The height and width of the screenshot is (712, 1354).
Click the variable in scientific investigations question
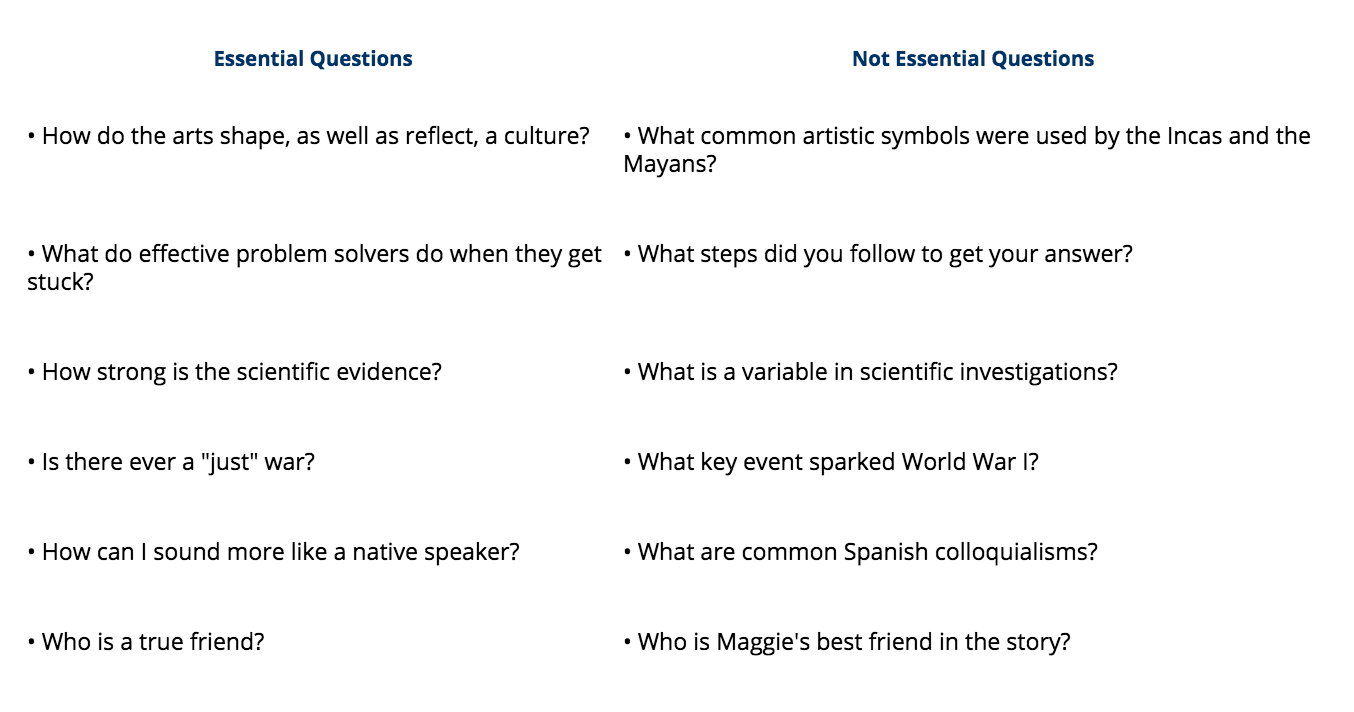871,372
